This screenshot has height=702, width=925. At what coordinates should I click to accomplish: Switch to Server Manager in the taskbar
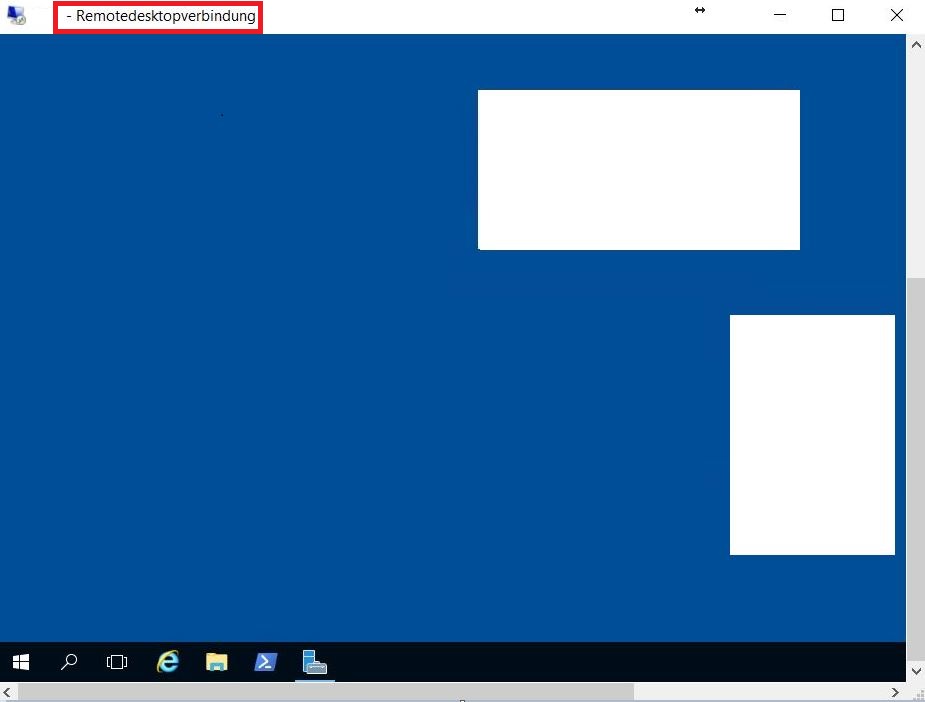(x=315, y=662)
